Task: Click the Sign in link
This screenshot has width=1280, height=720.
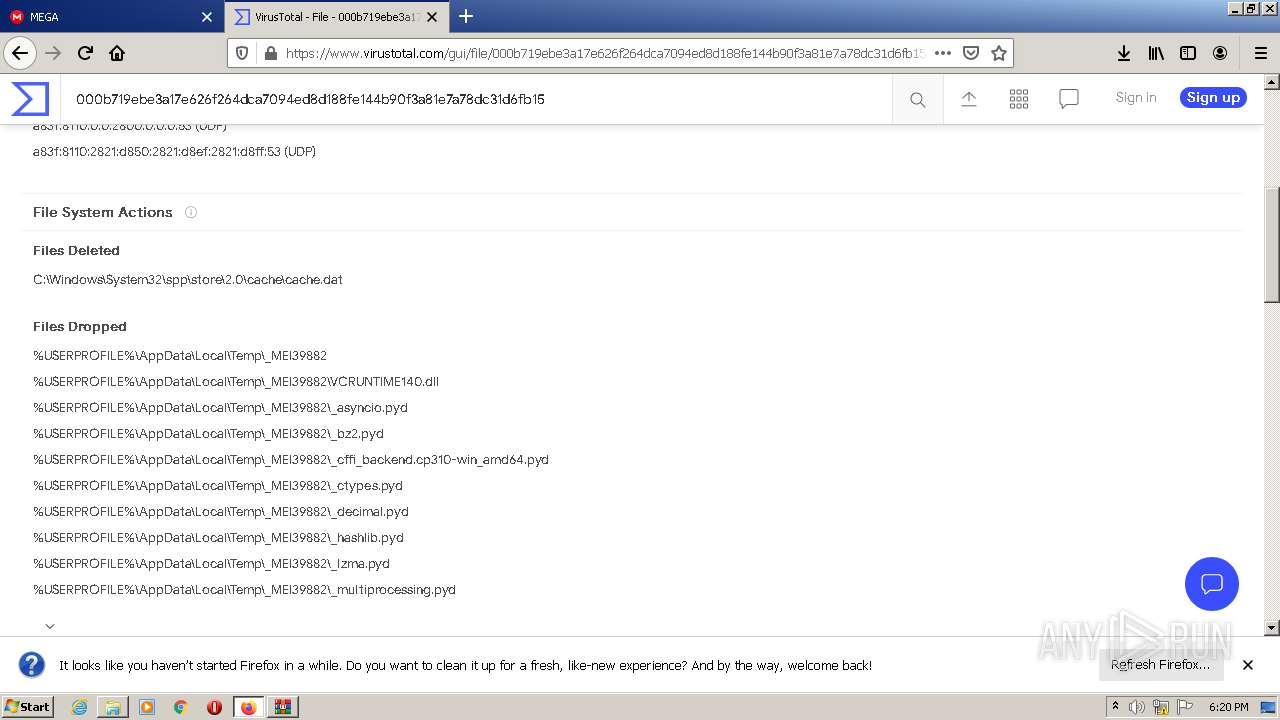Action: (1136, 97)
